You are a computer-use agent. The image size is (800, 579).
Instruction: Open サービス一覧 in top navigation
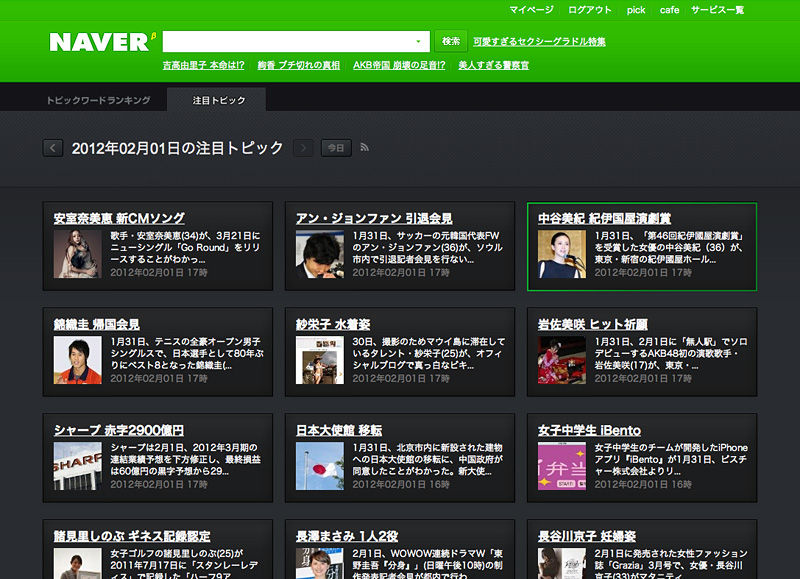point(717,10)
